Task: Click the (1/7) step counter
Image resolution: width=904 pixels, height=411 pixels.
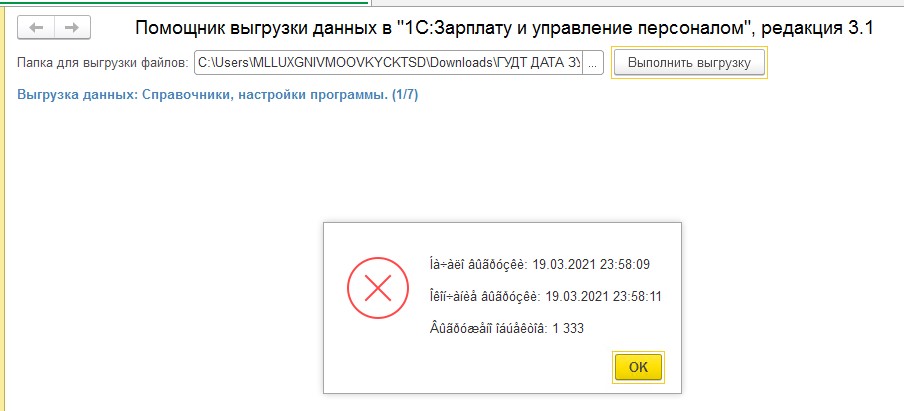Action: click(403, 95)
